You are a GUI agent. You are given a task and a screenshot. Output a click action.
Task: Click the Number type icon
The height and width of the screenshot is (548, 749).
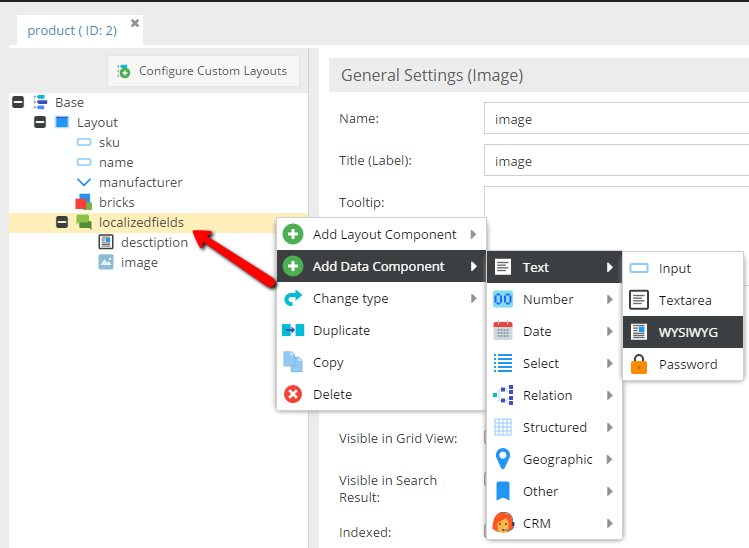click(503, 300)
